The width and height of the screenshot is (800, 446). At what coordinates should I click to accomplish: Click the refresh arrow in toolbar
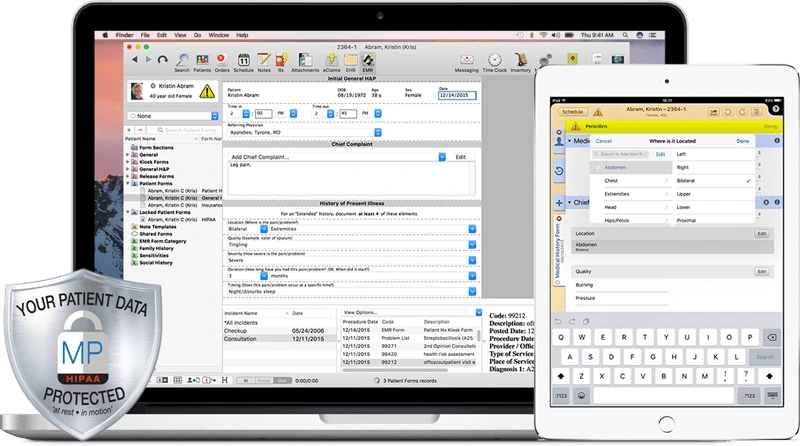tap(163, 60)
